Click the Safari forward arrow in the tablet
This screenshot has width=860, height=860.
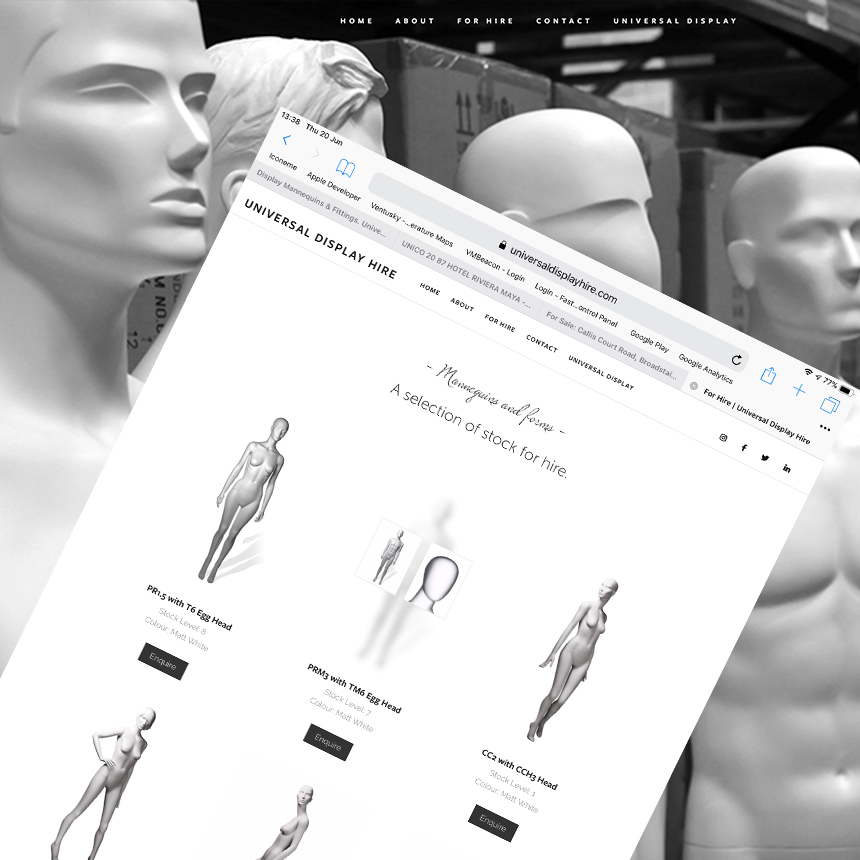[x=315, y=153]
